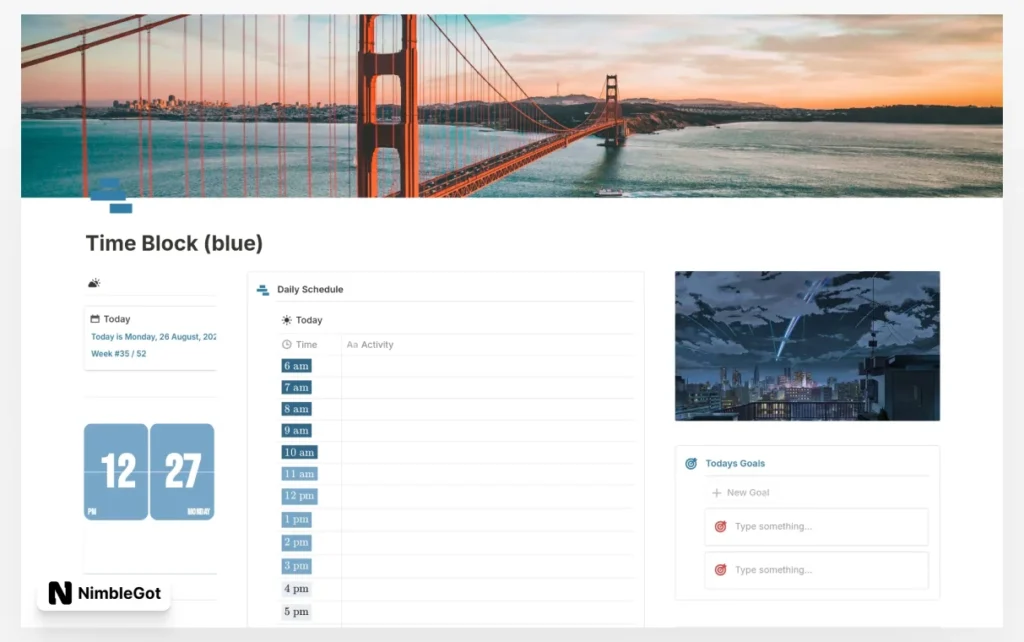The width and height of the screenshot is (1024, 642).
Task: Open the Todays Goals link
Action: tap(735, 463)
